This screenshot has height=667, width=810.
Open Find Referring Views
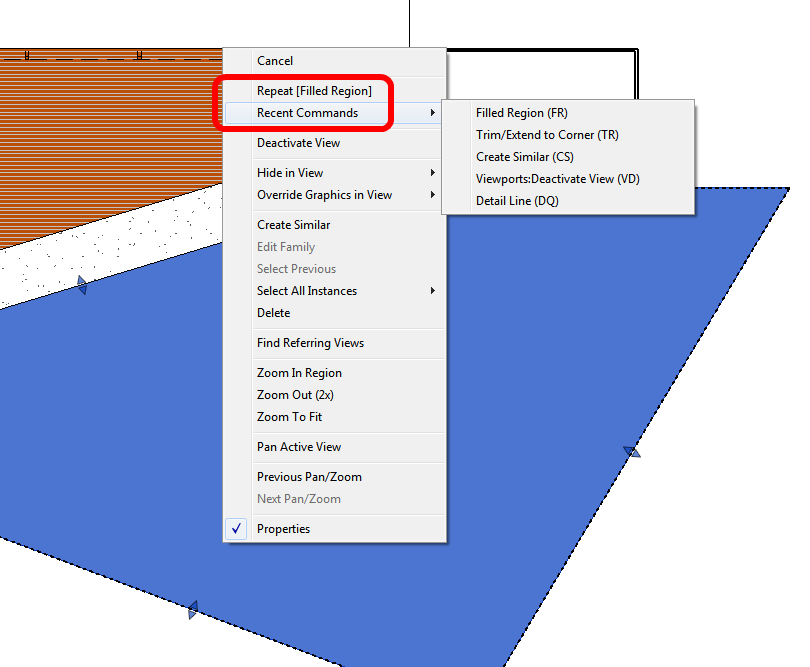(311, 342)
